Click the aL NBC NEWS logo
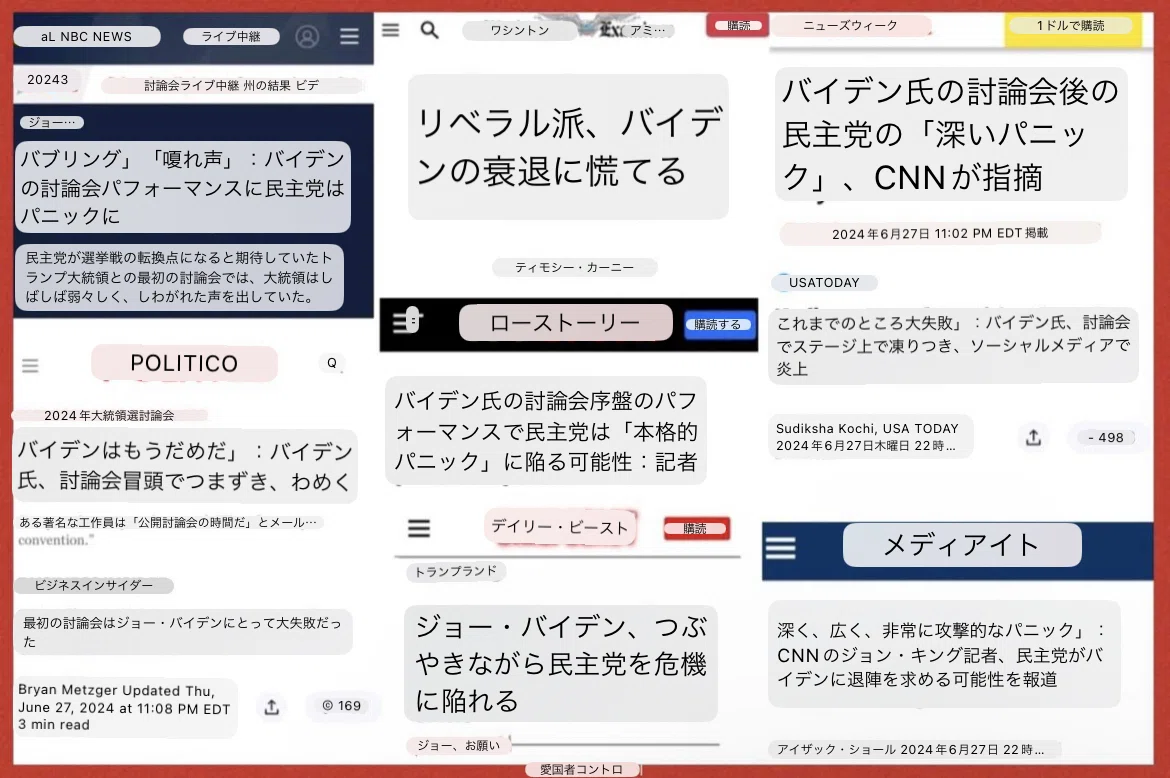Screen dimensions: 1170x778 [87, 37]
